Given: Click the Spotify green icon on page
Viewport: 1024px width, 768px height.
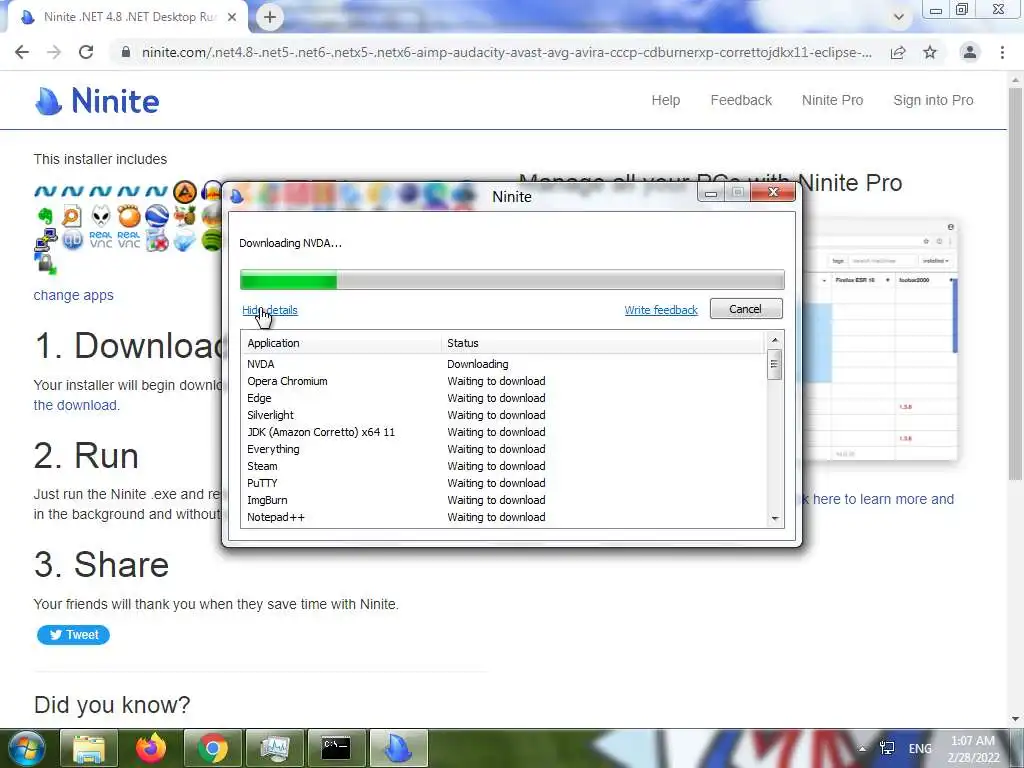Looking at the screenshot, I should [x=212, y=240].
